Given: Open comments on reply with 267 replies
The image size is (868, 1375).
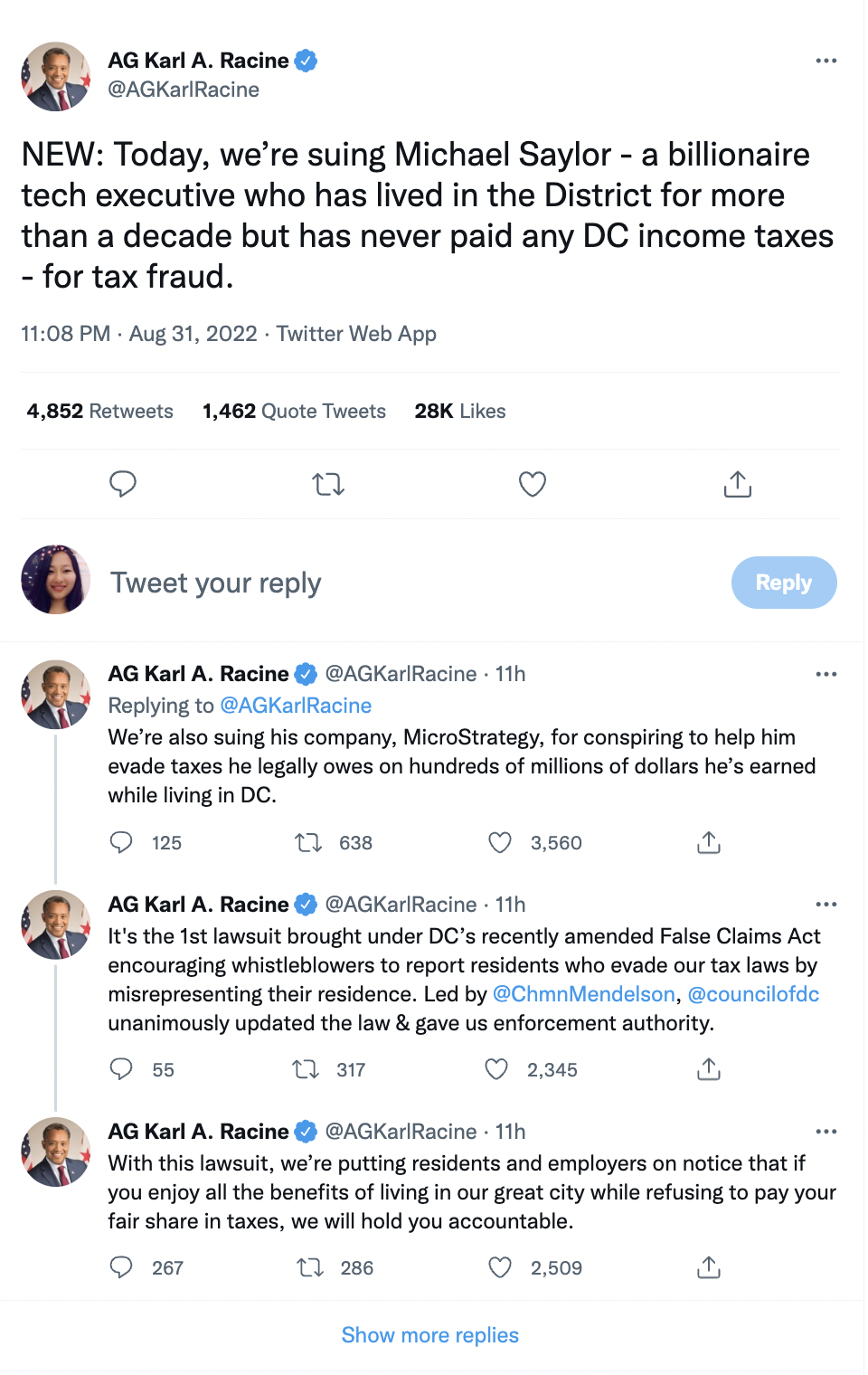Looking at the screenshot, I should 121,1267.
